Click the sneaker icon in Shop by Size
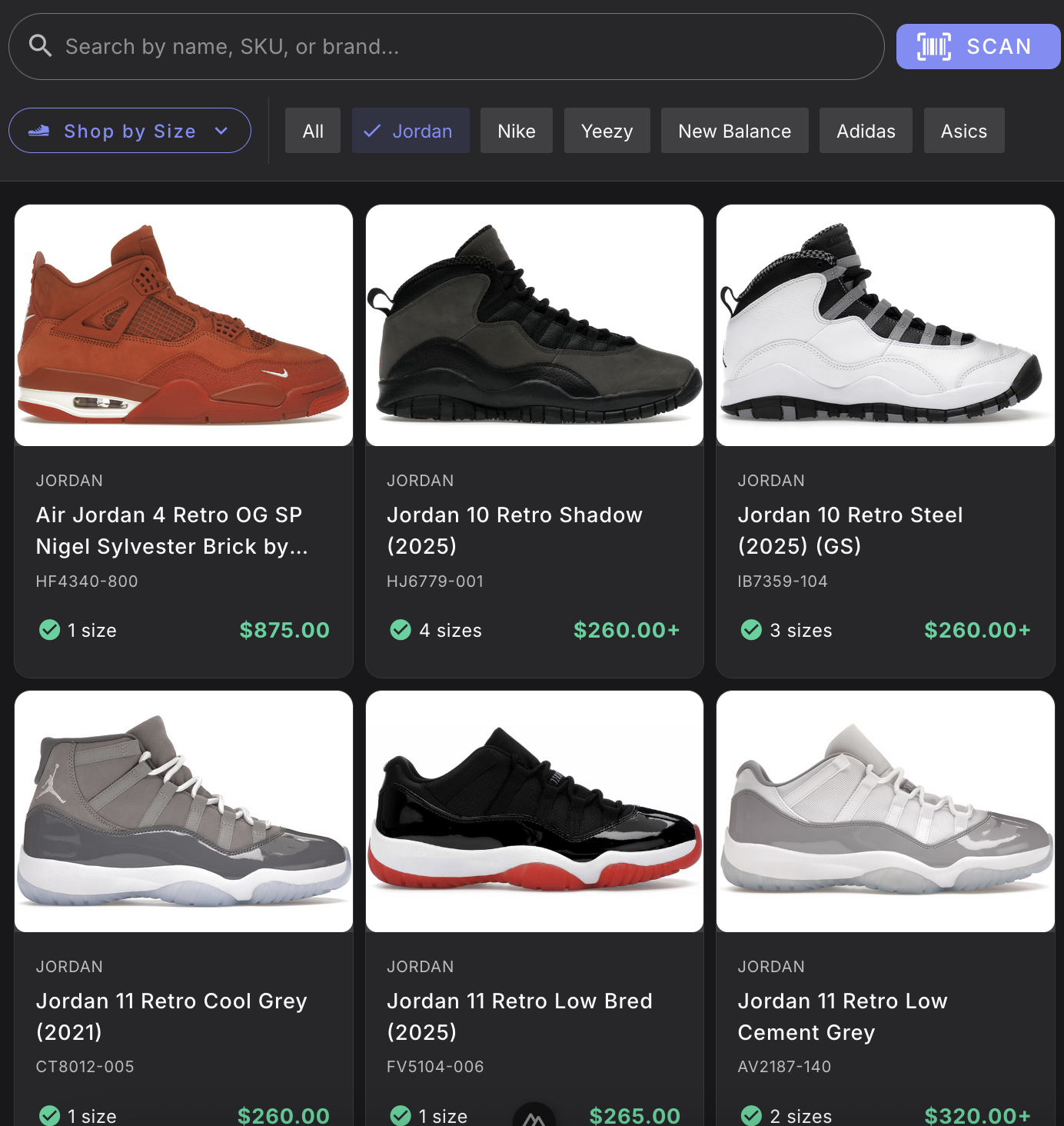The image size is (1064, 1126). pyautogui.click(x=38, y=131)
